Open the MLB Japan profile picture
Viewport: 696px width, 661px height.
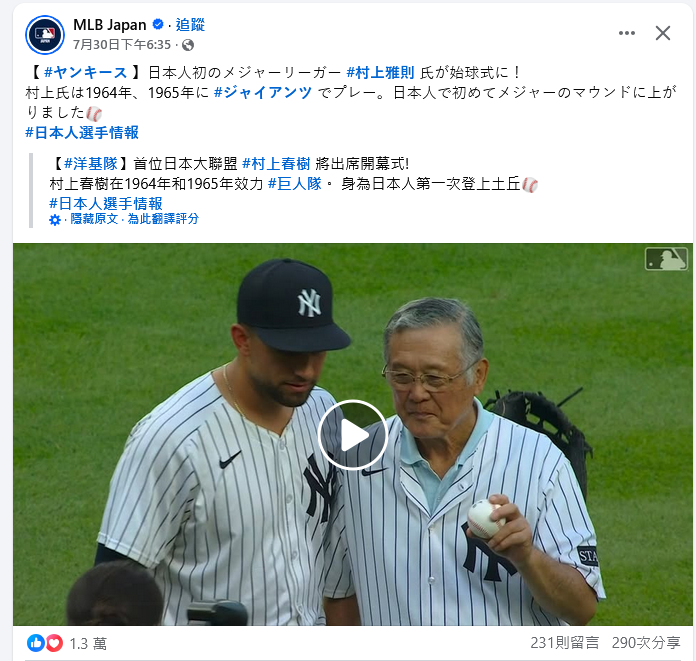pyautogui.click(x=45, y=35)
